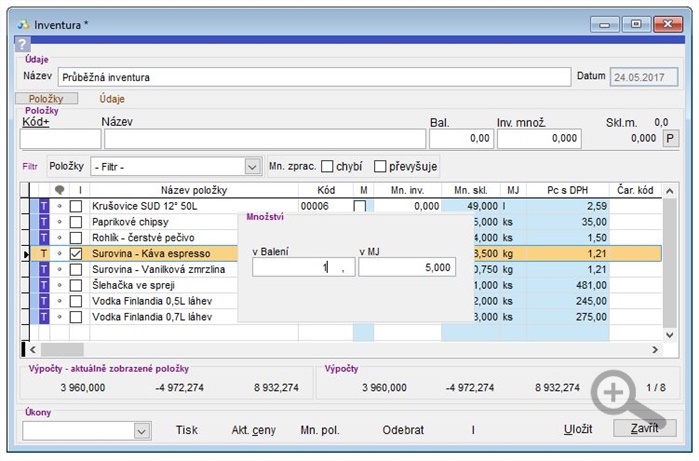699x461 pixels.
Task: Click the Čár. kód column header
Action: (x=635, y=190)
